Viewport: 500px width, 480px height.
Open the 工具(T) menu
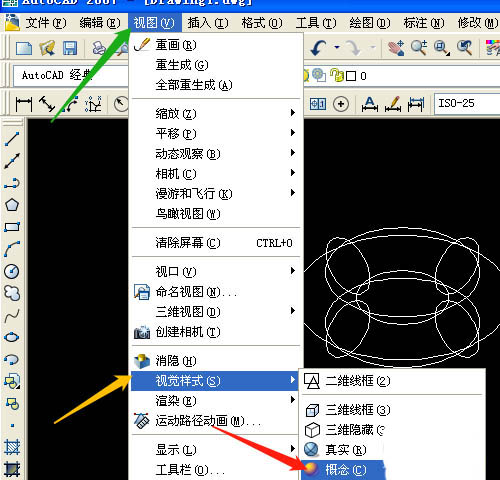pyautogui.click(x=316, y=23)
